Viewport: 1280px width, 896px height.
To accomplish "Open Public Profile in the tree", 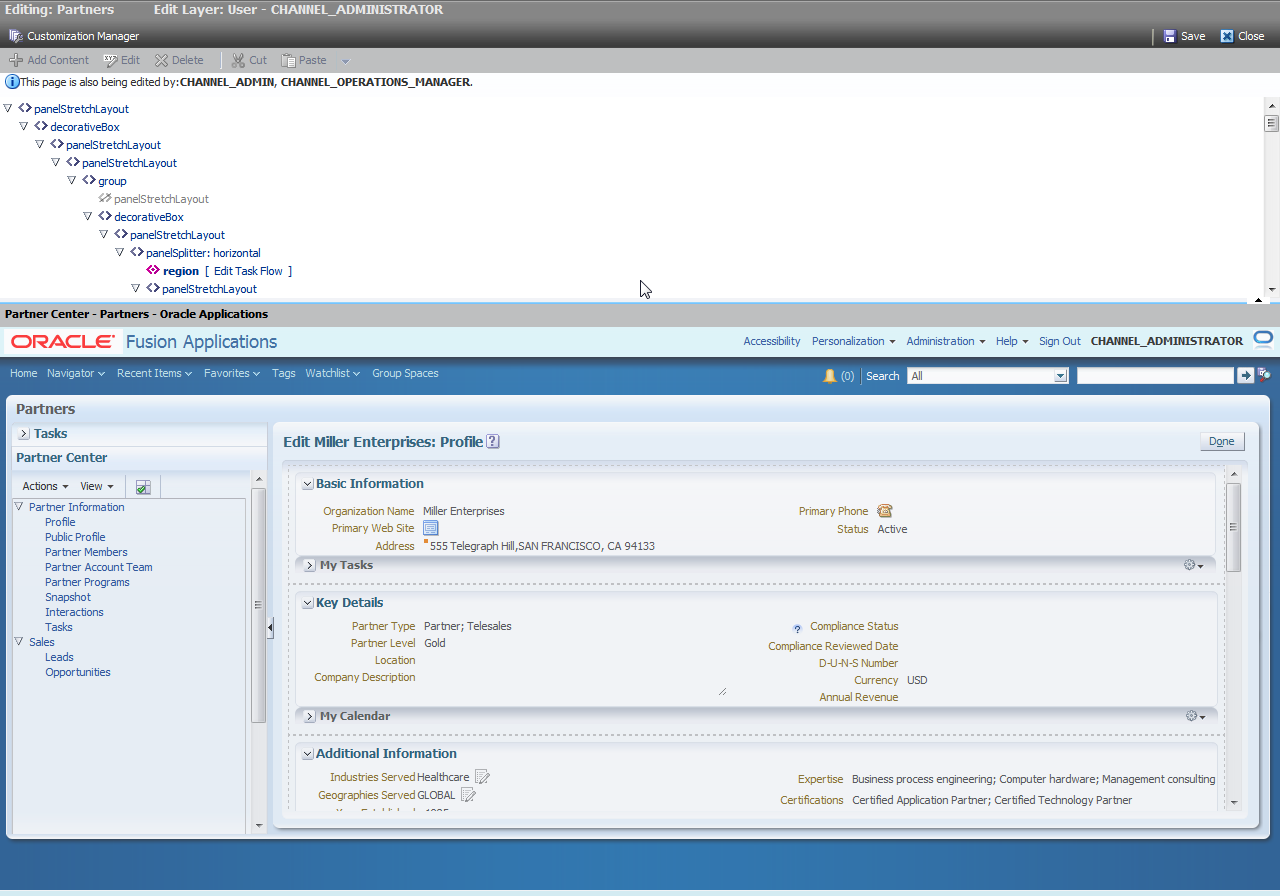I will coord(75,537).
